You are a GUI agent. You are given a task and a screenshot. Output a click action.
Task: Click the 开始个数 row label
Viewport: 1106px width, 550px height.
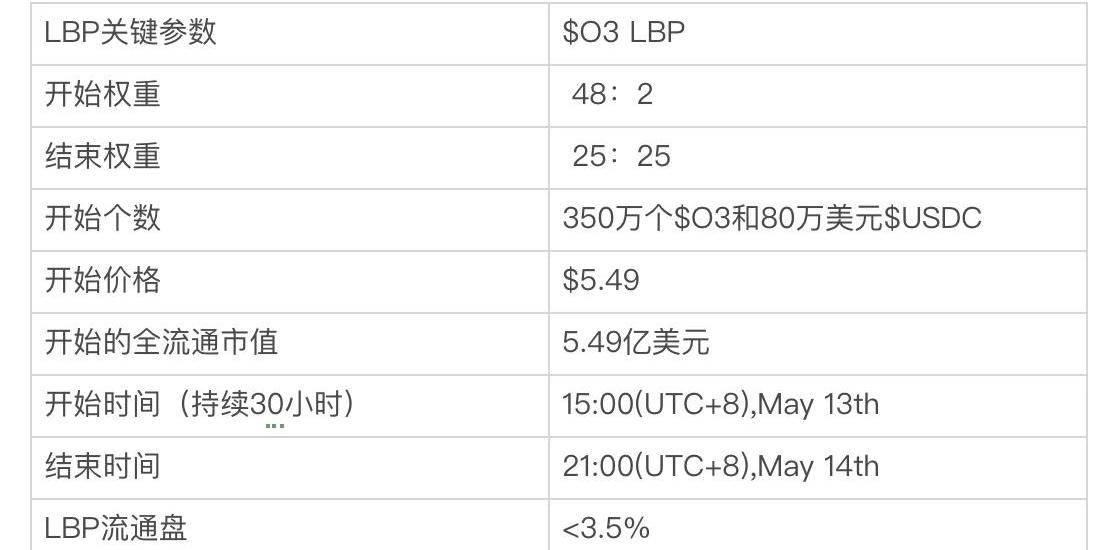[x=102, y=218]
